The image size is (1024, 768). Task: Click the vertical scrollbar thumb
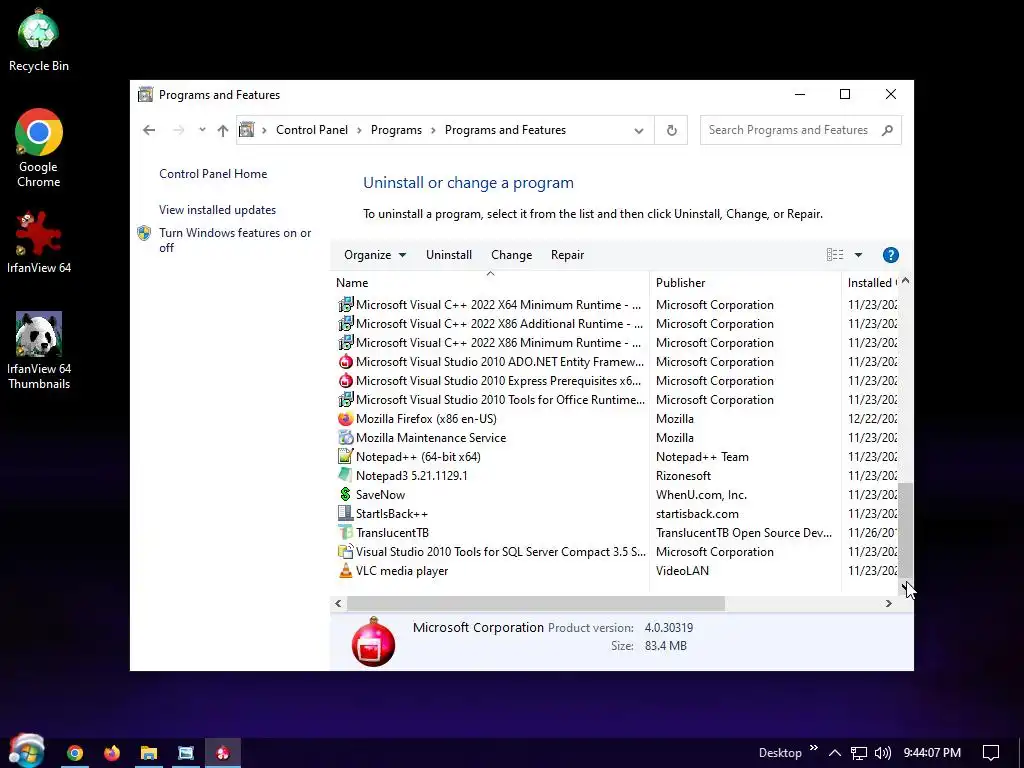[905, 530]
